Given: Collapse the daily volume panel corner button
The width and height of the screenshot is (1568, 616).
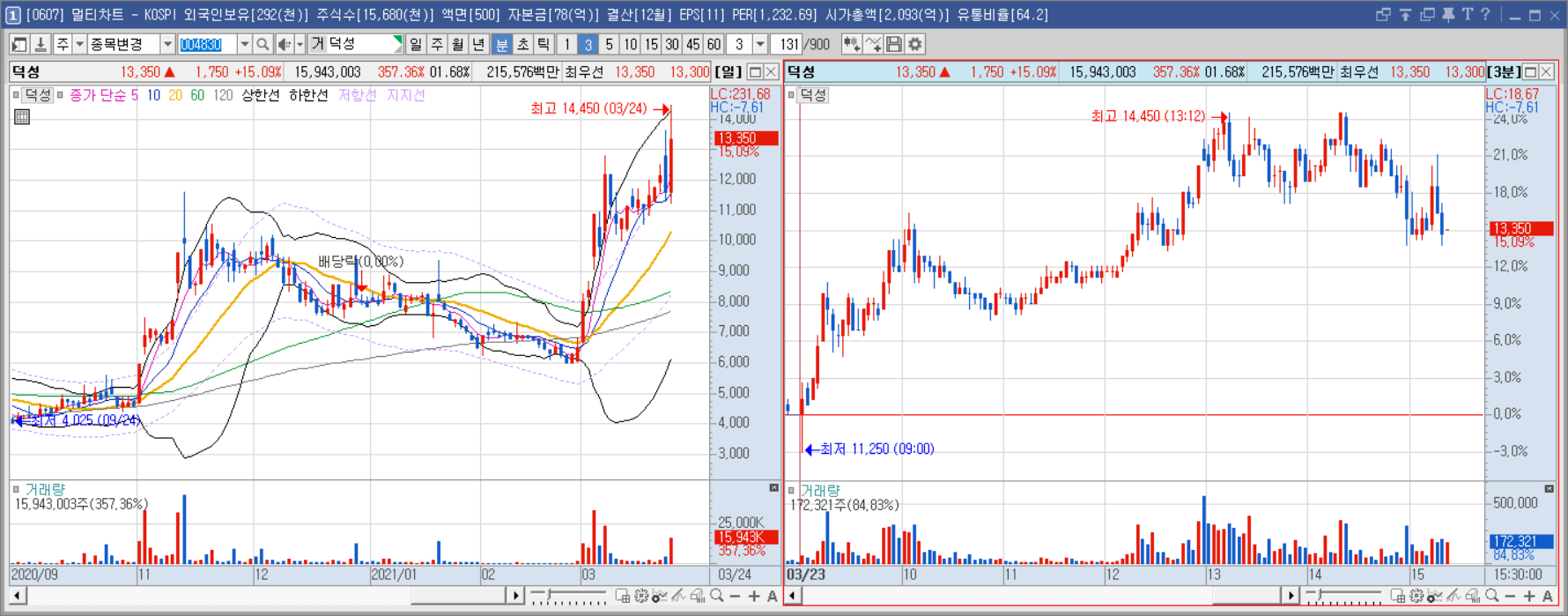Looking at the screenshot, I should (773, 488).
